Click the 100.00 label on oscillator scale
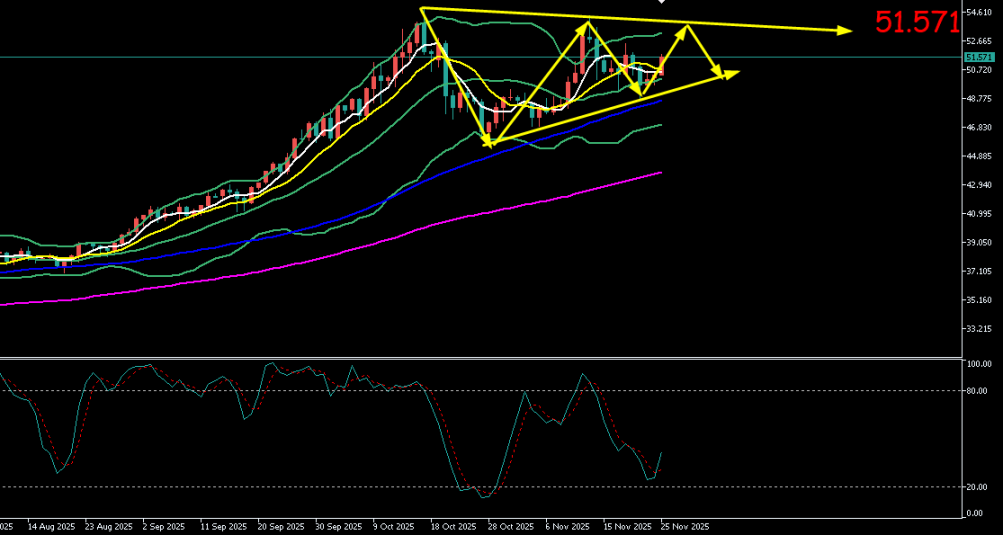The width and height of the screenshot is (1003, 535). point(978,365)
